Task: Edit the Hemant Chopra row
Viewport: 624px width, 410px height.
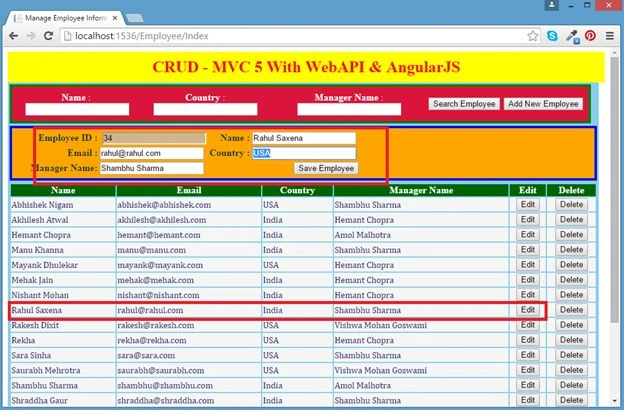Action: pos(528,235)
